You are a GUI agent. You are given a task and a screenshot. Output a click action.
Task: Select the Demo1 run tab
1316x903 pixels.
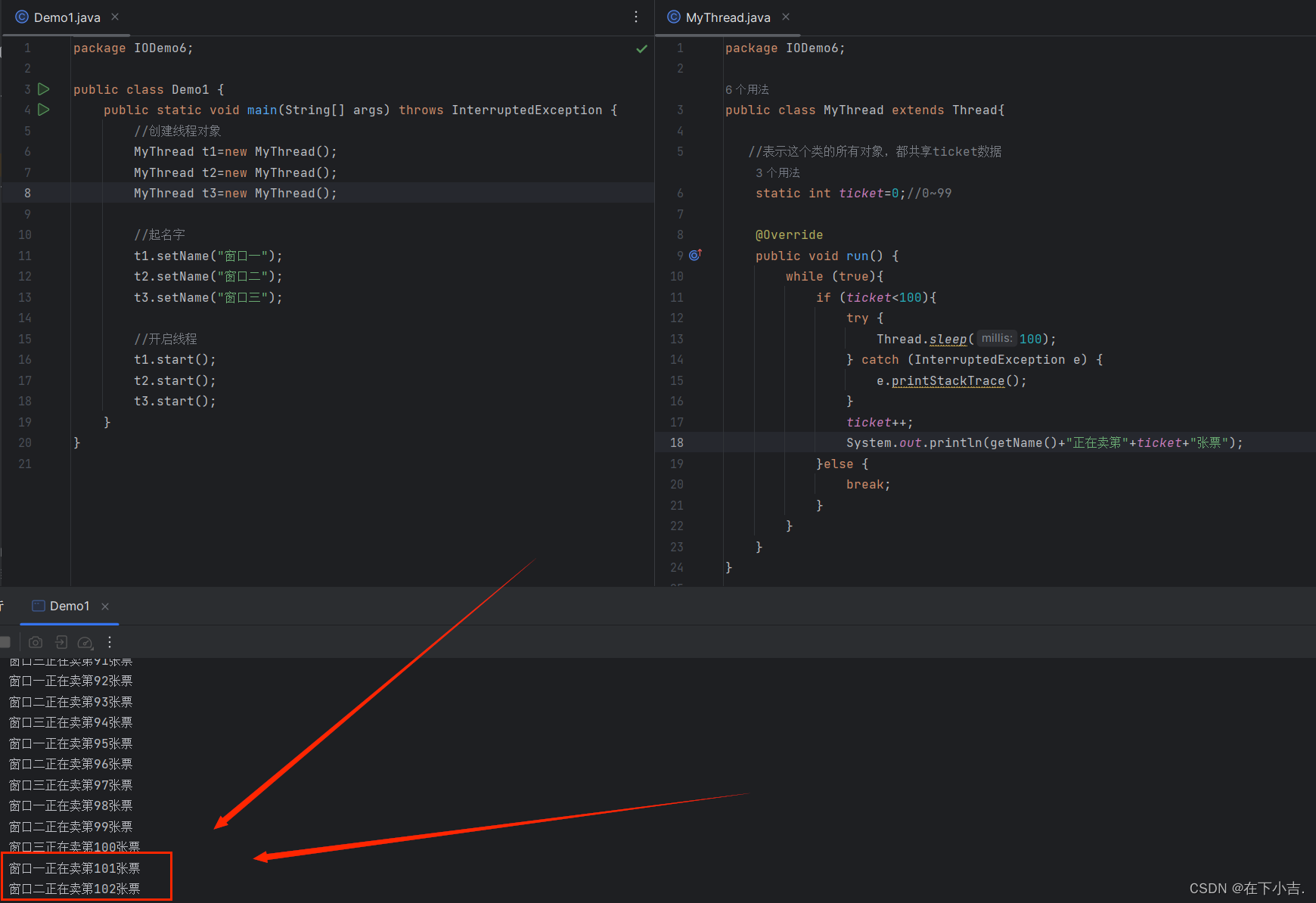click(70, 606)
